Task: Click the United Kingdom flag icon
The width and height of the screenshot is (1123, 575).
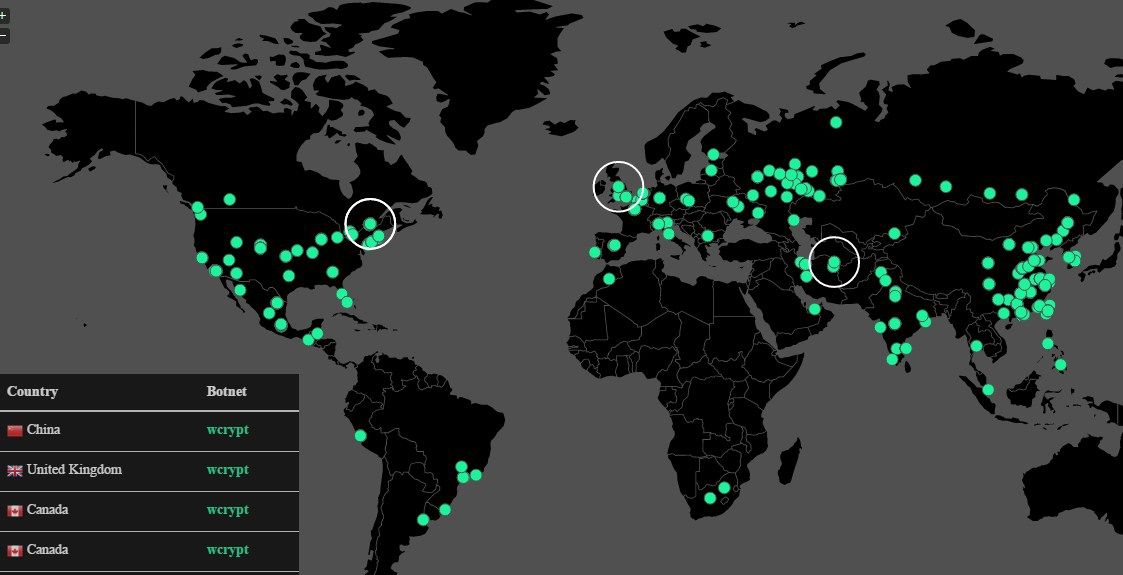Action: [x=15, y=470]
